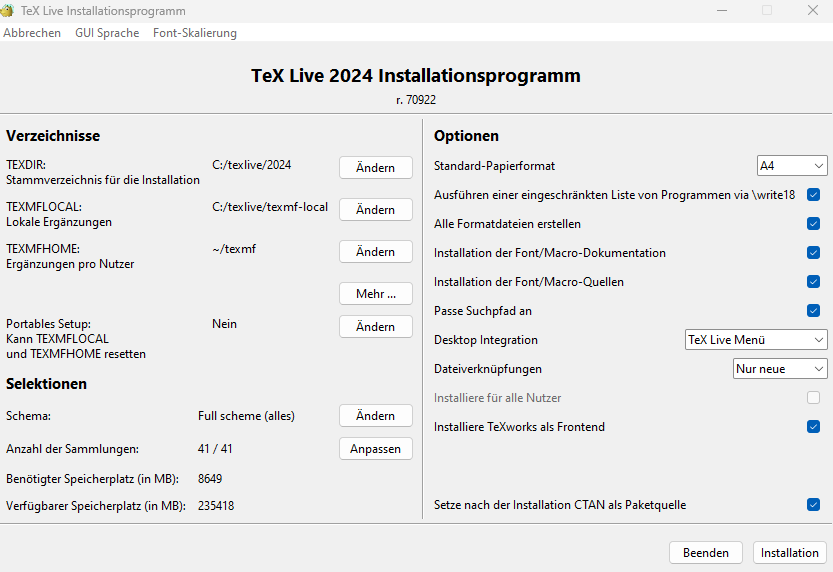
Task: Change the installation Schema
Action: coord(375,416)
